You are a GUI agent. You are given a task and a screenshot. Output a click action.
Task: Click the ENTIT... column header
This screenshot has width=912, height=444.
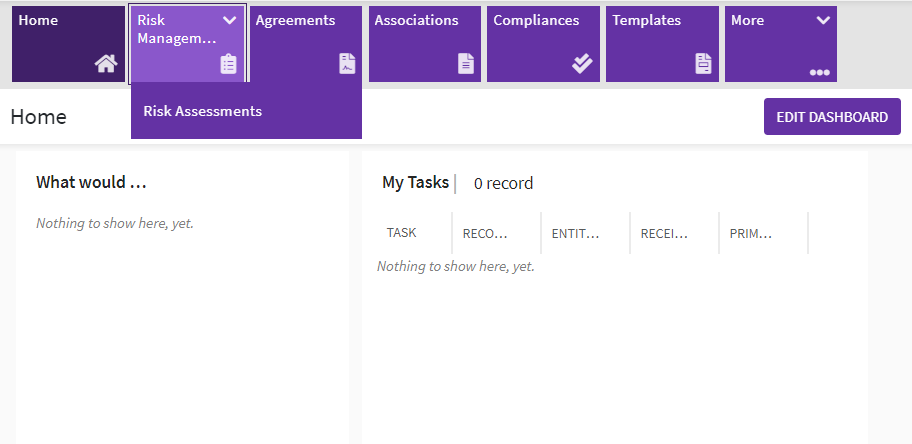pos(575,234)
